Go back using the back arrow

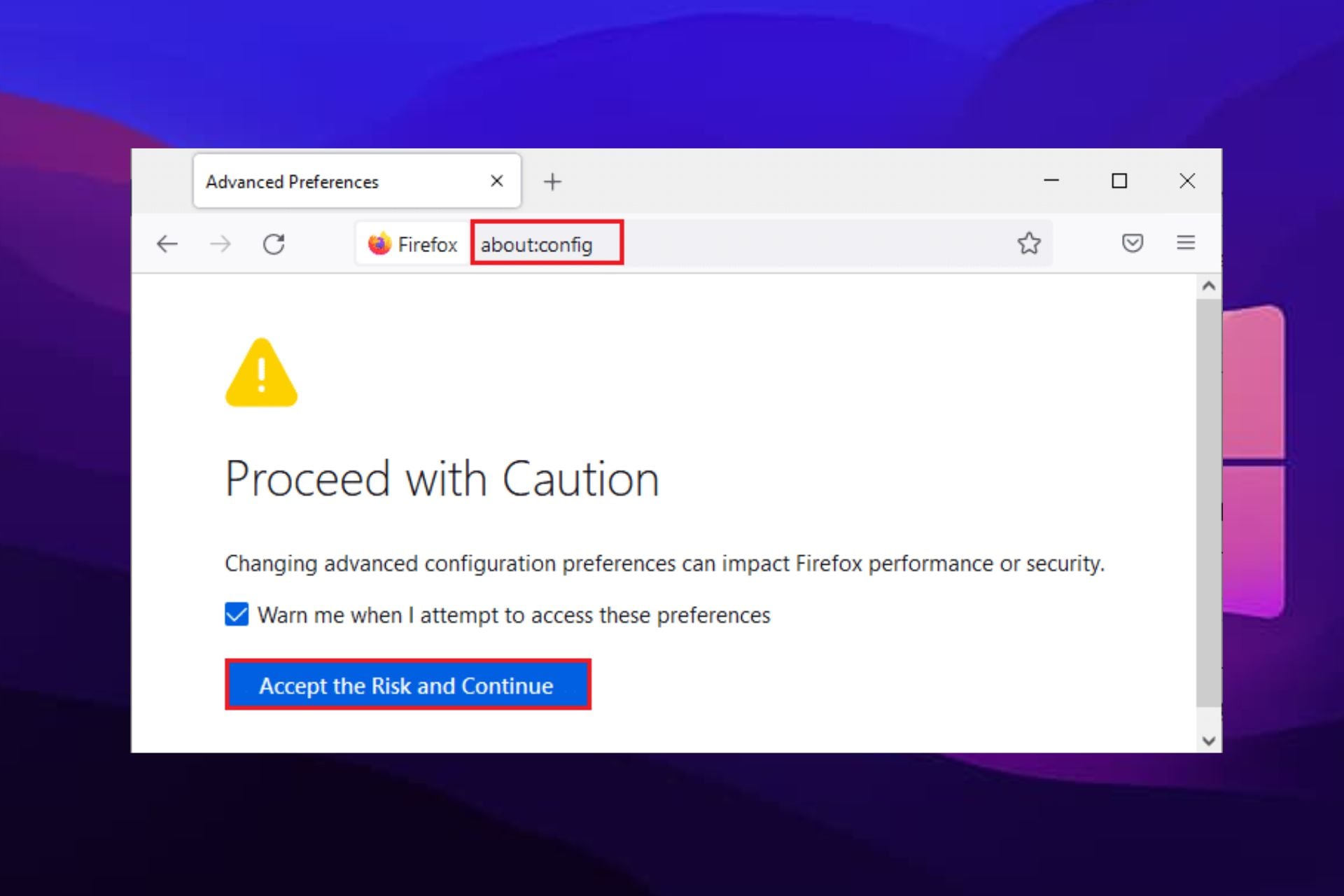(x=167, y=244)
